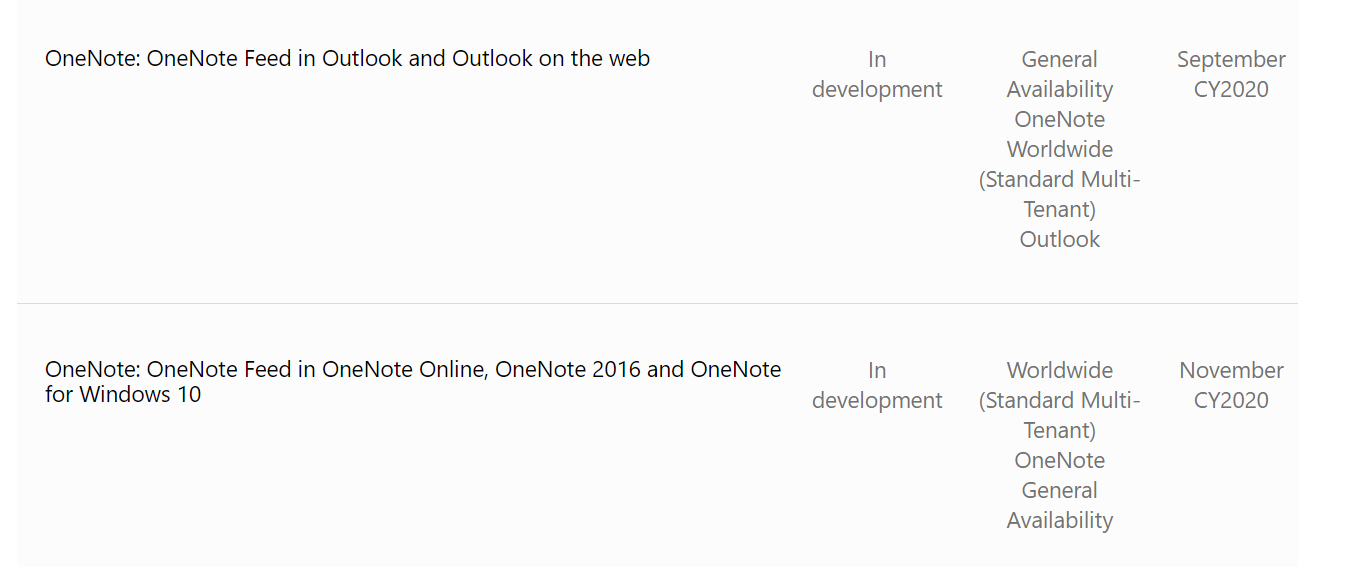Click tags cell starting "Worldwide (Standard Multi-Tenant)"
The image size is (1368, 567).
(x=1060, y=446)
